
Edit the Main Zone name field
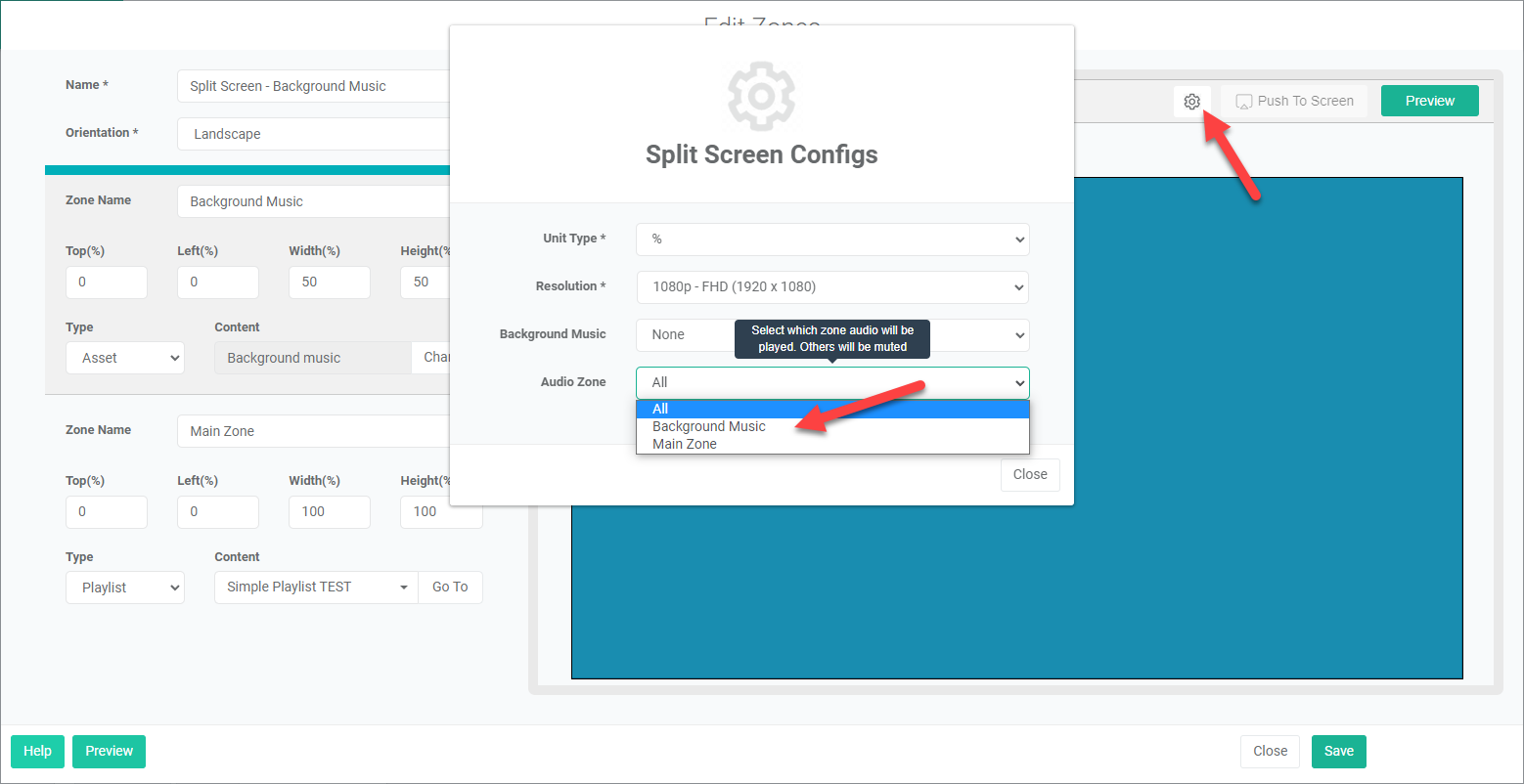[x=313, y=431]
